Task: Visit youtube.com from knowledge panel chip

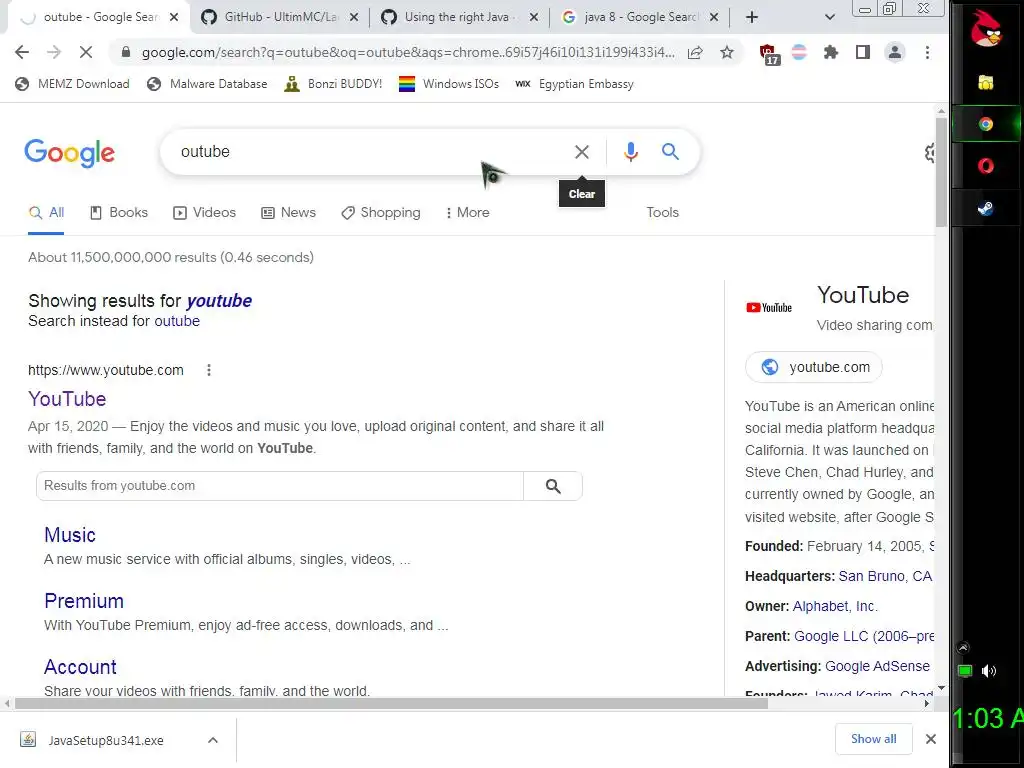Action: tap(814, 367)
